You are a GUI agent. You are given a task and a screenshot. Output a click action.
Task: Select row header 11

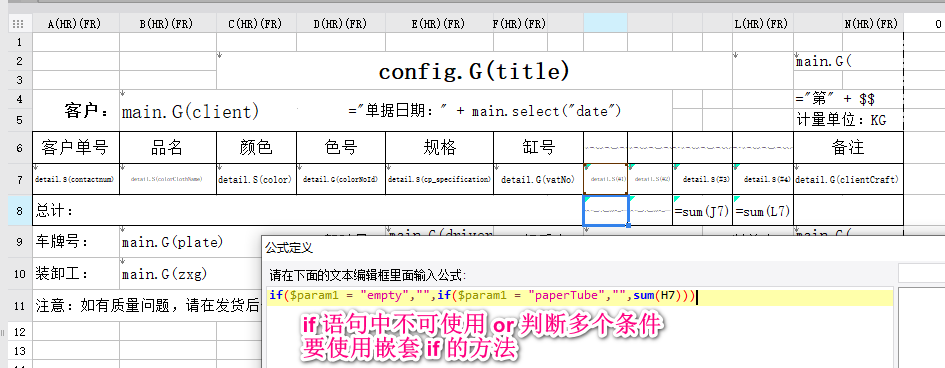click(20, 306)
